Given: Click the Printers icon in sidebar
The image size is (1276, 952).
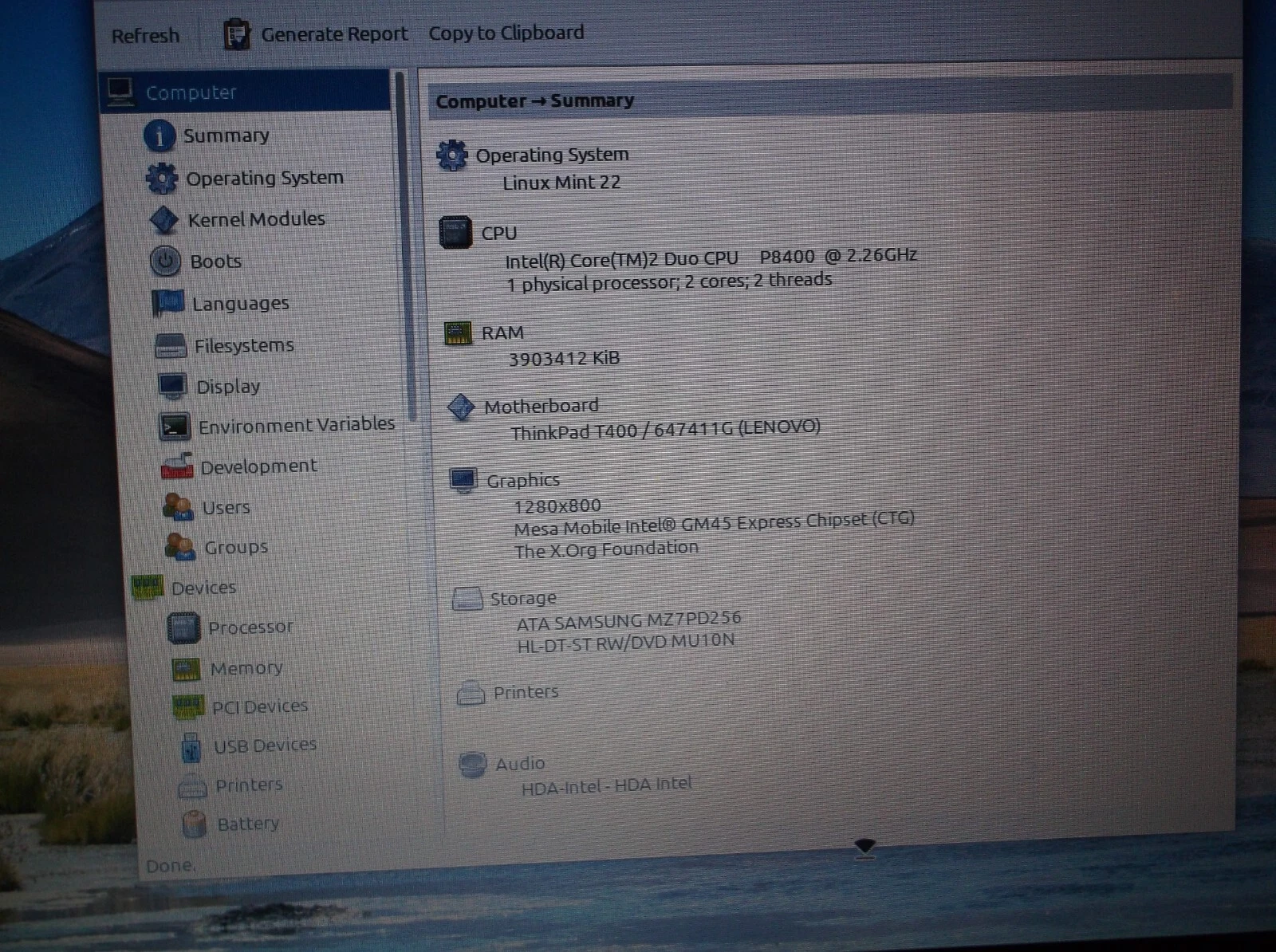Looking at the screenshot, I should click(193, 786).
